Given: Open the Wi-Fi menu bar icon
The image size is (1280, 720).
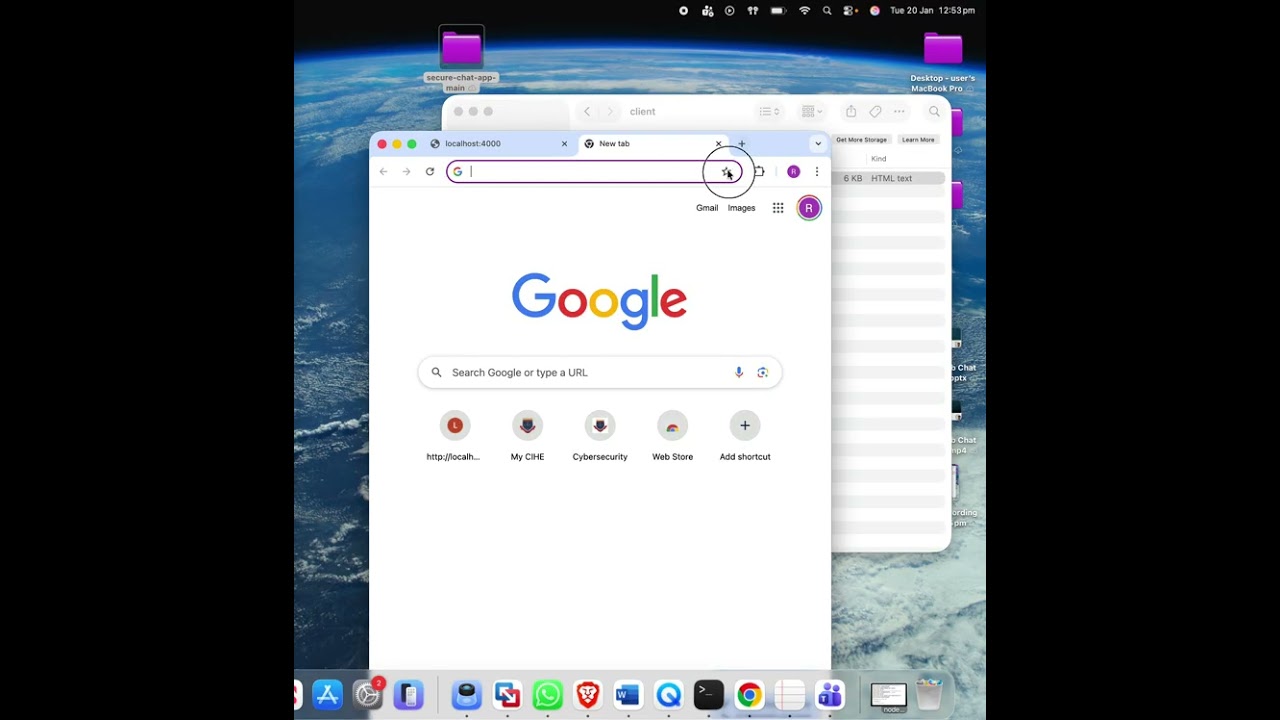Looking at the screenshot, I should pos(805,10).
